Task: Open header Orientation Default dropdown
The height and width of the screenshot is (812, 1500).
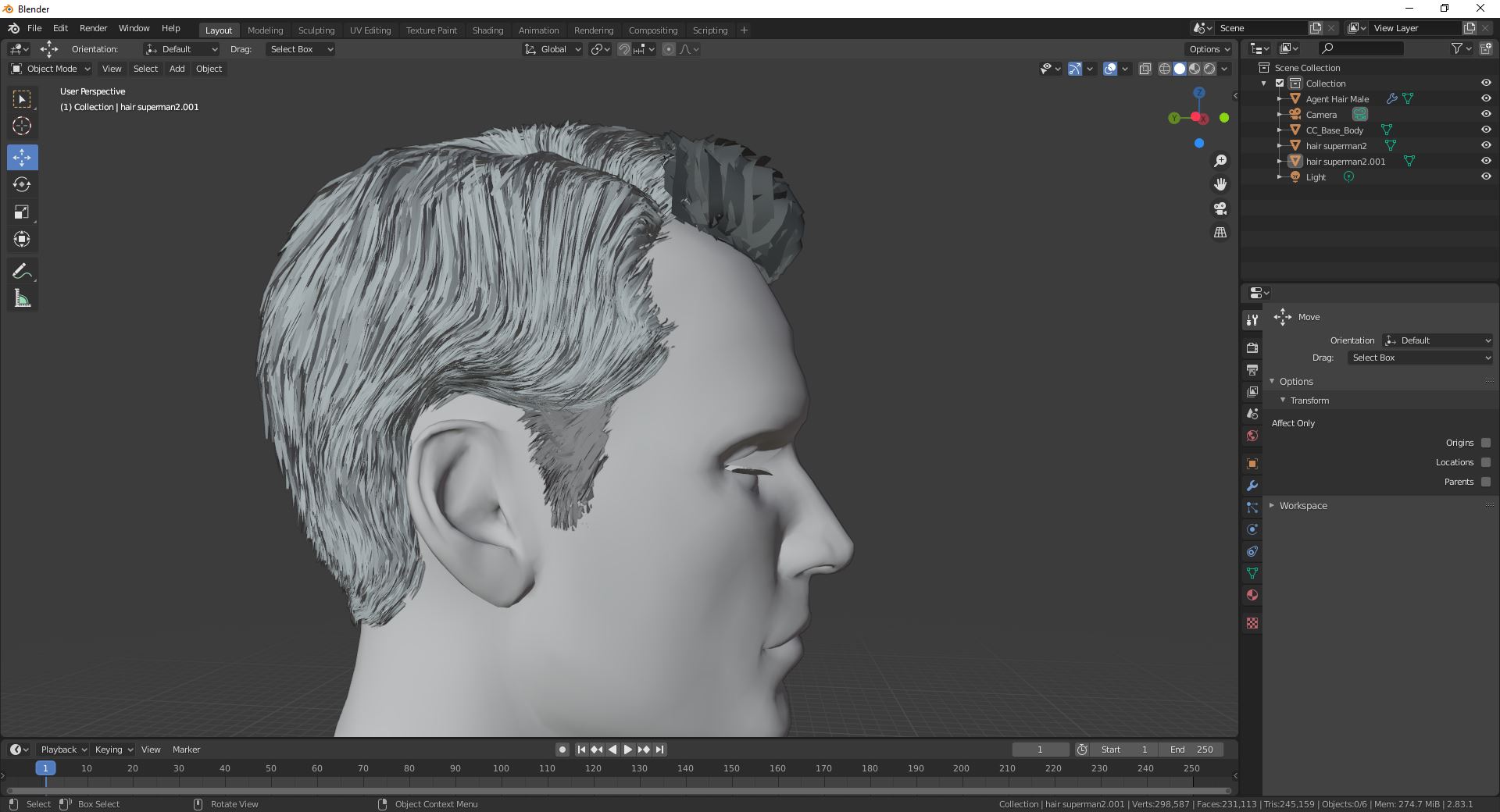Action: tap(181, 49)
